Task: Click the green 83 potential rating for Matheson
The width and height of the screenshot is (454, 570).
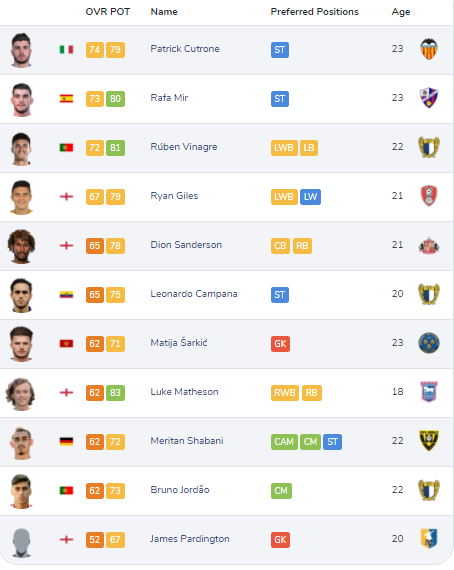Action: click(115, 393)
